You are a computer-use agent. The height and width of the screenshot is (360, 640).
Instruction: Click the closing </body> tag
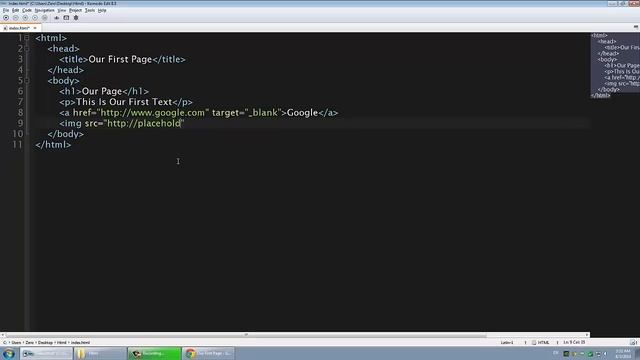click(x=65, y=134)
